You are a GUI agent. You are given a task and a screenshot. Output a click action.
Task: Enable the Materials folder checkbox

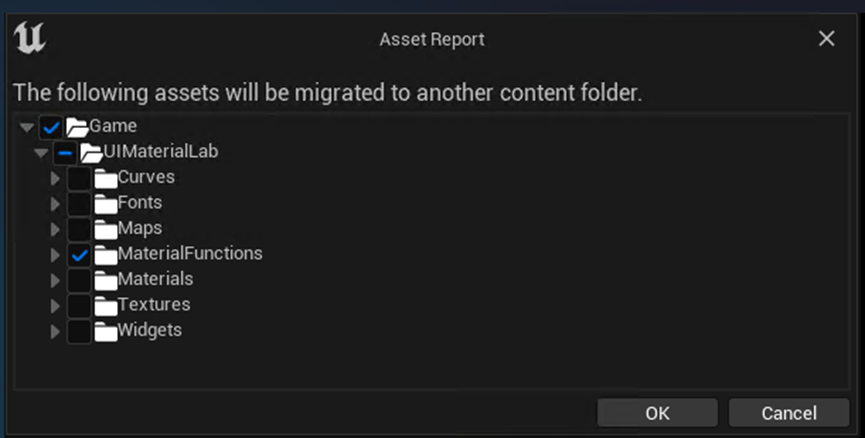(x=79, y=280)
